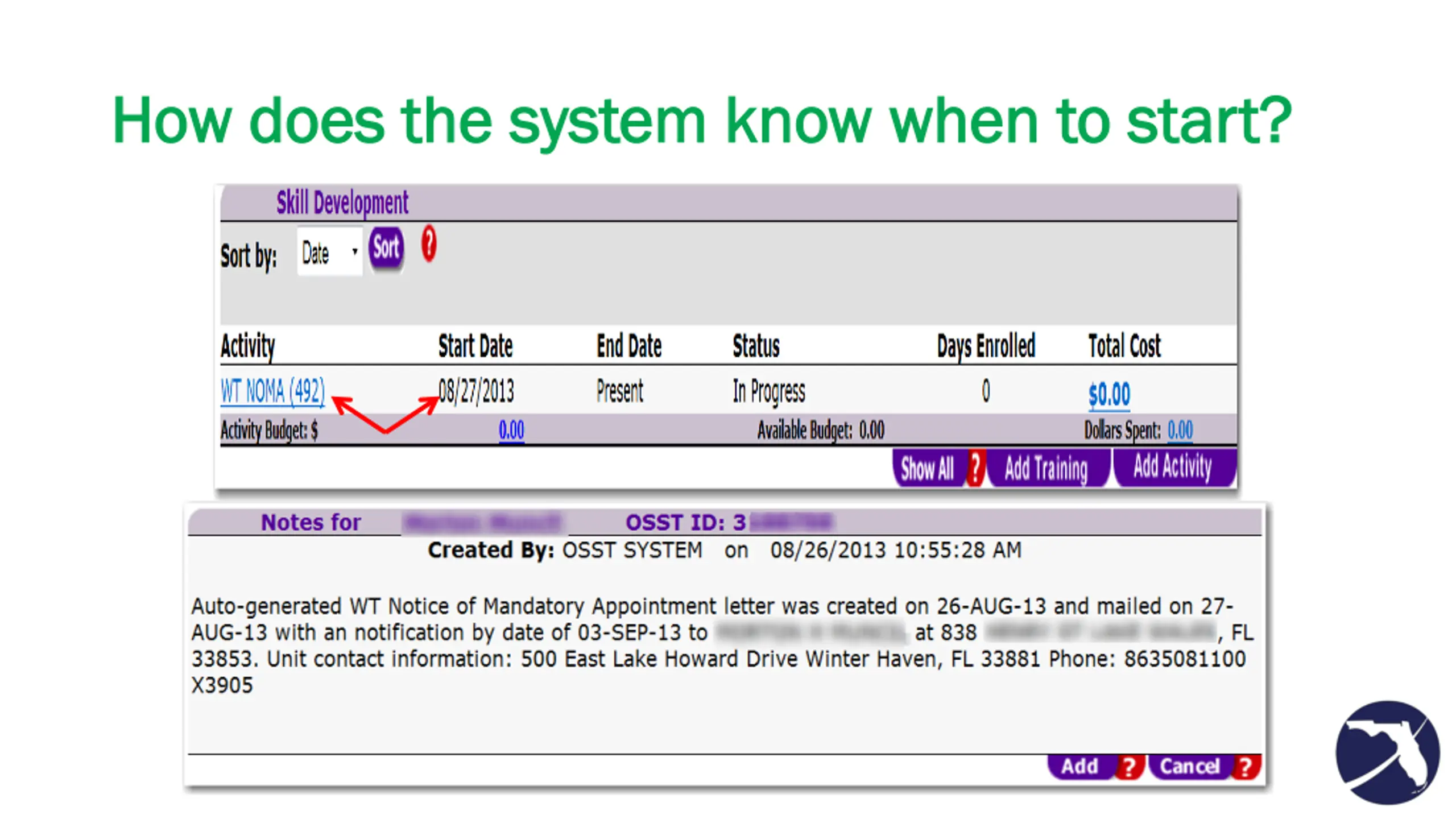Open help icon beside the Add button
1456x819 pixels.
click(x=1130, y=767)
